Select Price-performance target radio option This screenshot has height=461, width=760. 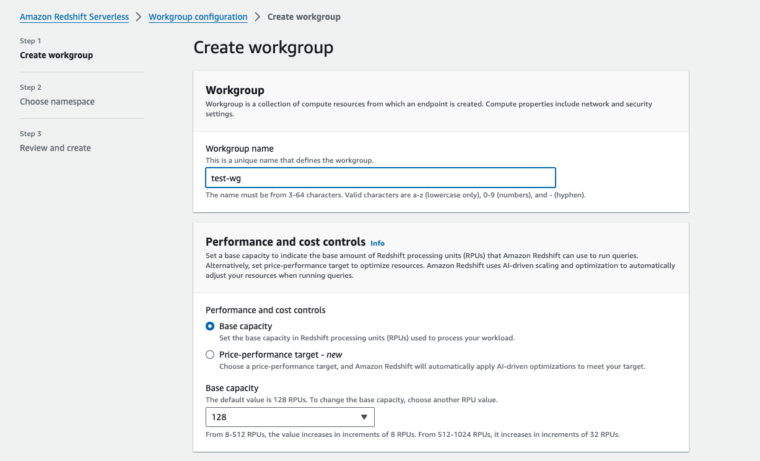(210, 355)
